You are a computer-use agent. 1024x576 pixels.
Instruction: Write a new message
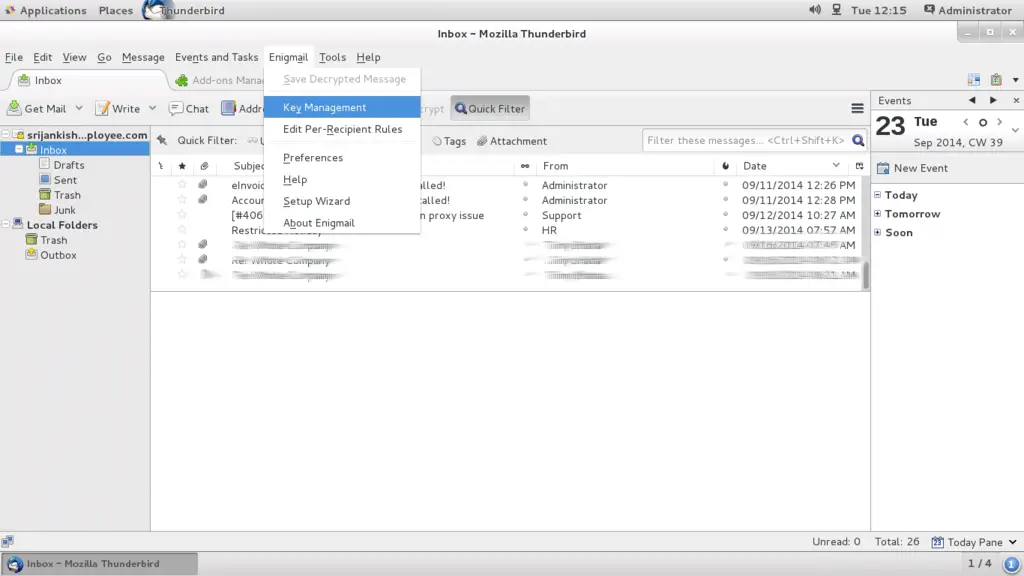(118, 108)
